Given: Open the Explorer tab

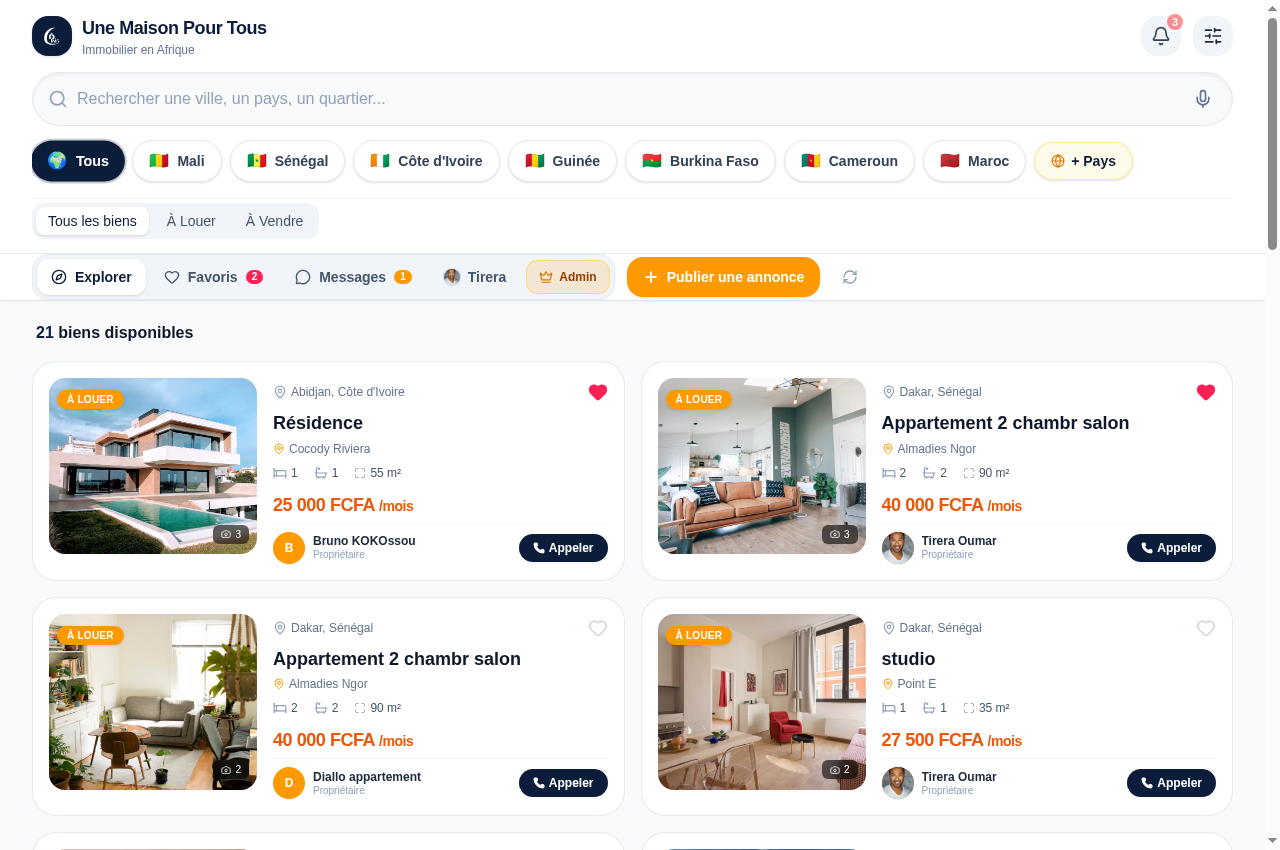Looking at the screenshot, I should tap(91, 277).
